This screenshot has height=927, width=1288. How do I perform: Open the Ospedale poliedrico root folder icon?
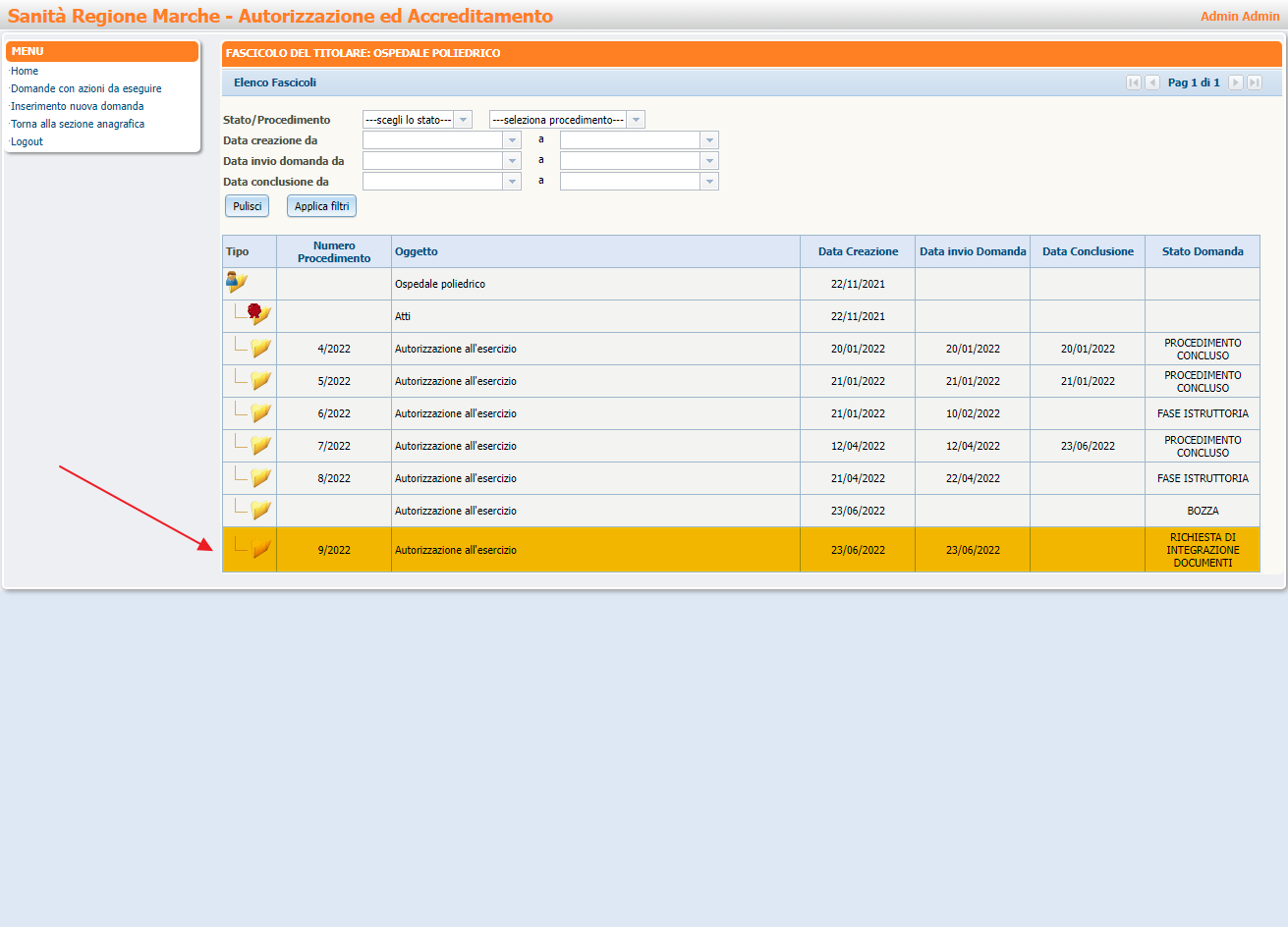237,283
